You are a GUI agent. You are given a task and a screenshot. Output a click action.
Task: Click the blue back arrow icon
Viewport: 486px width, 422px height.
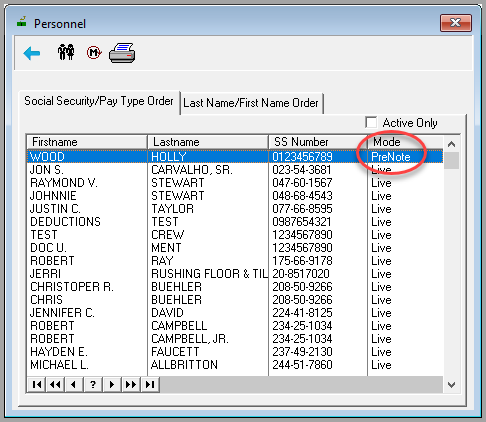pos(32,53)
